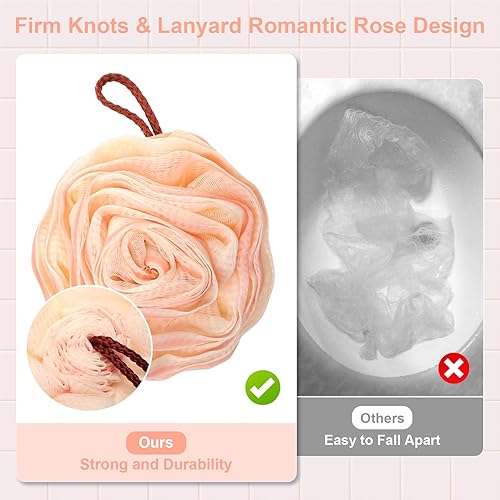Click the pink footer band under loofah

click(156, 452)
